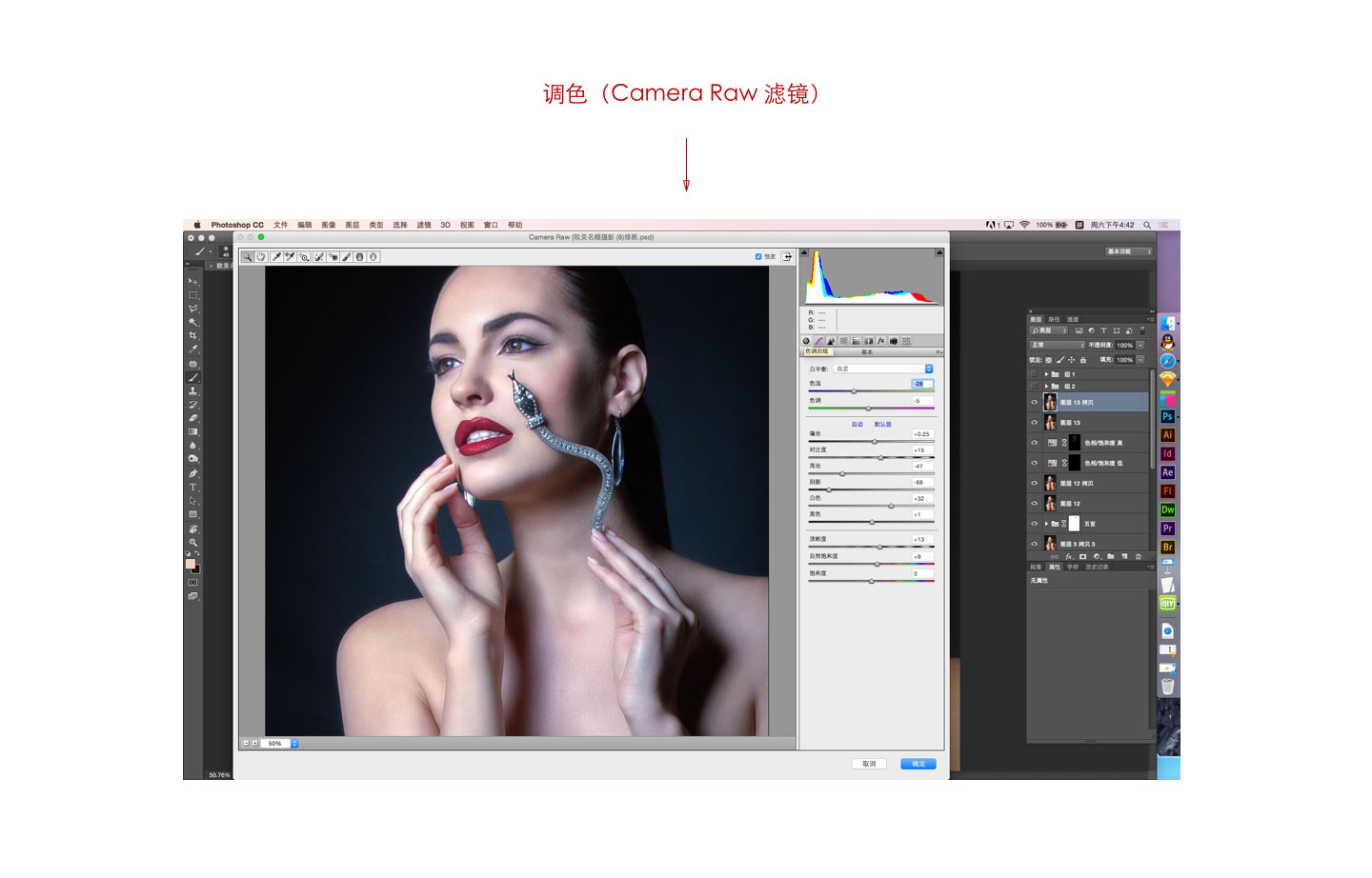Select the Type tool in Photoshop toolbar
This screenshot has width=1372, height=878.
pyautogui.click(x=192, y=487)
